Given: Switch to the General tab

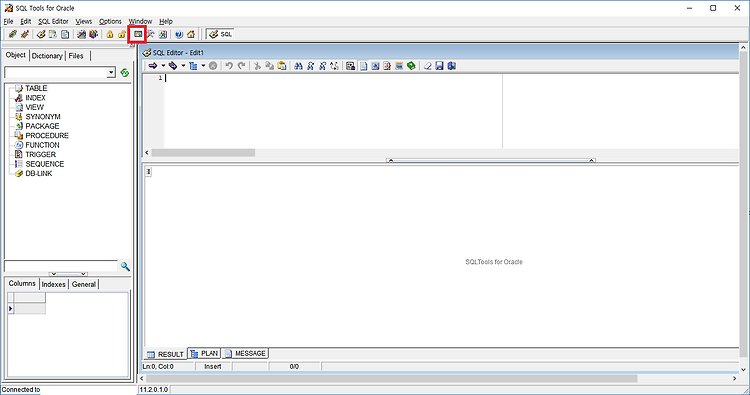Looking at the screenshot, I should 84,285.
